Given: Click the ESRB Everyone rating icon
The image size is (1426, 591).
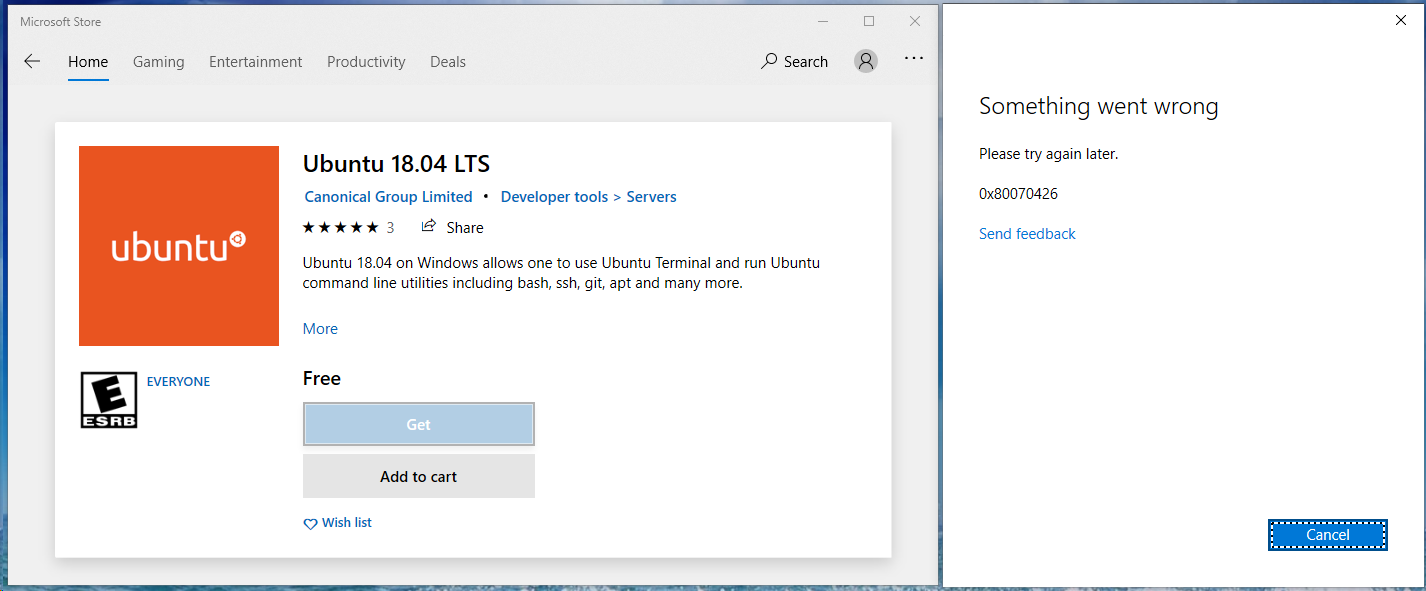Looking at the screenshot, I should pos(108,400).
